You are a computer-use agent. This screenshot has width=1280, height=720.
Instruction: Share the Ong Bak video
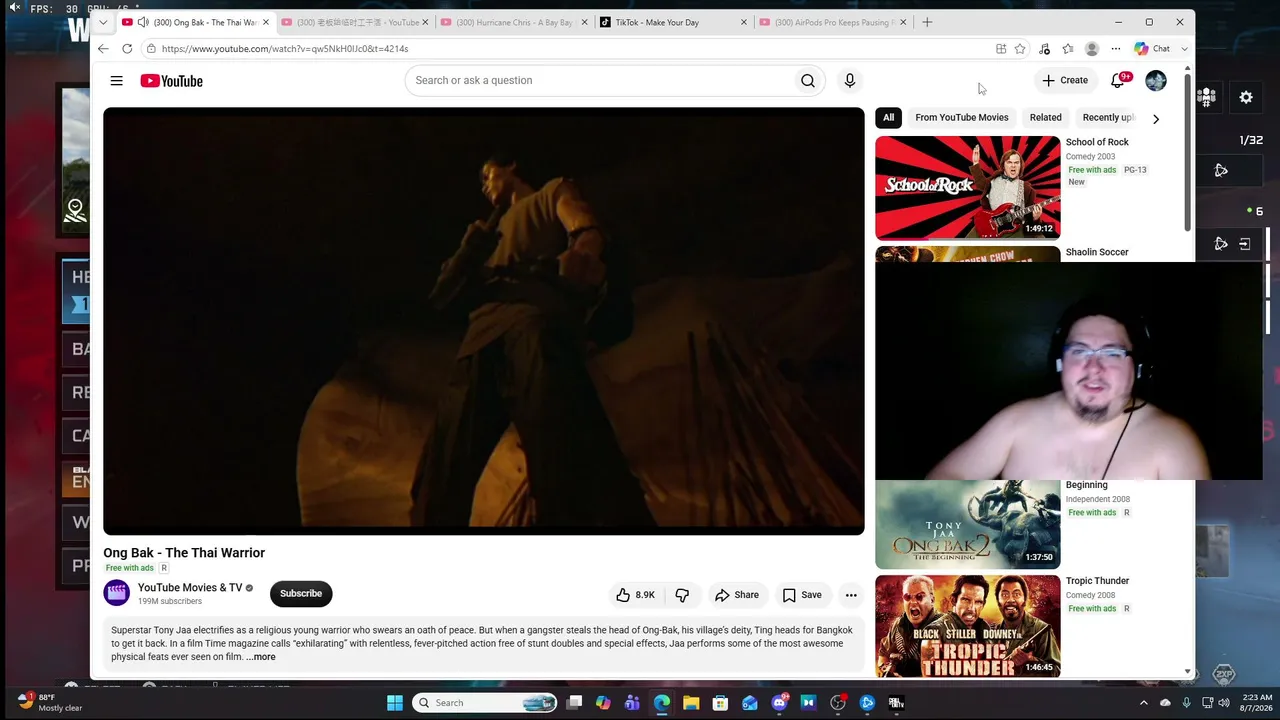point(737,595)
